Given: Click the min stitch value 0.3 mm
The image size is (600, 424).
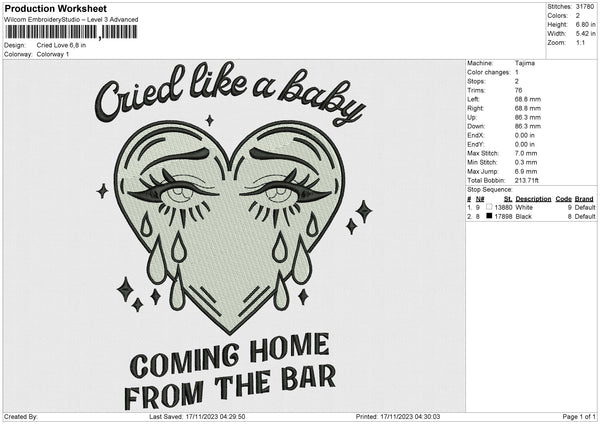Looking at the screenshot, I should (x=526, y=162).
